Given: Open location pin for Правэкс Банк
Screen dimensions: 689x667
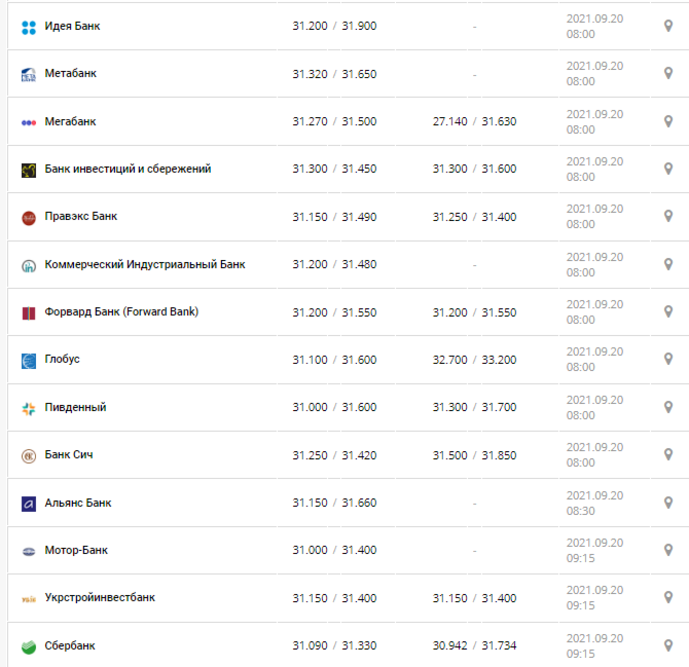Looking at the screenshot, I should pos(668,216).
